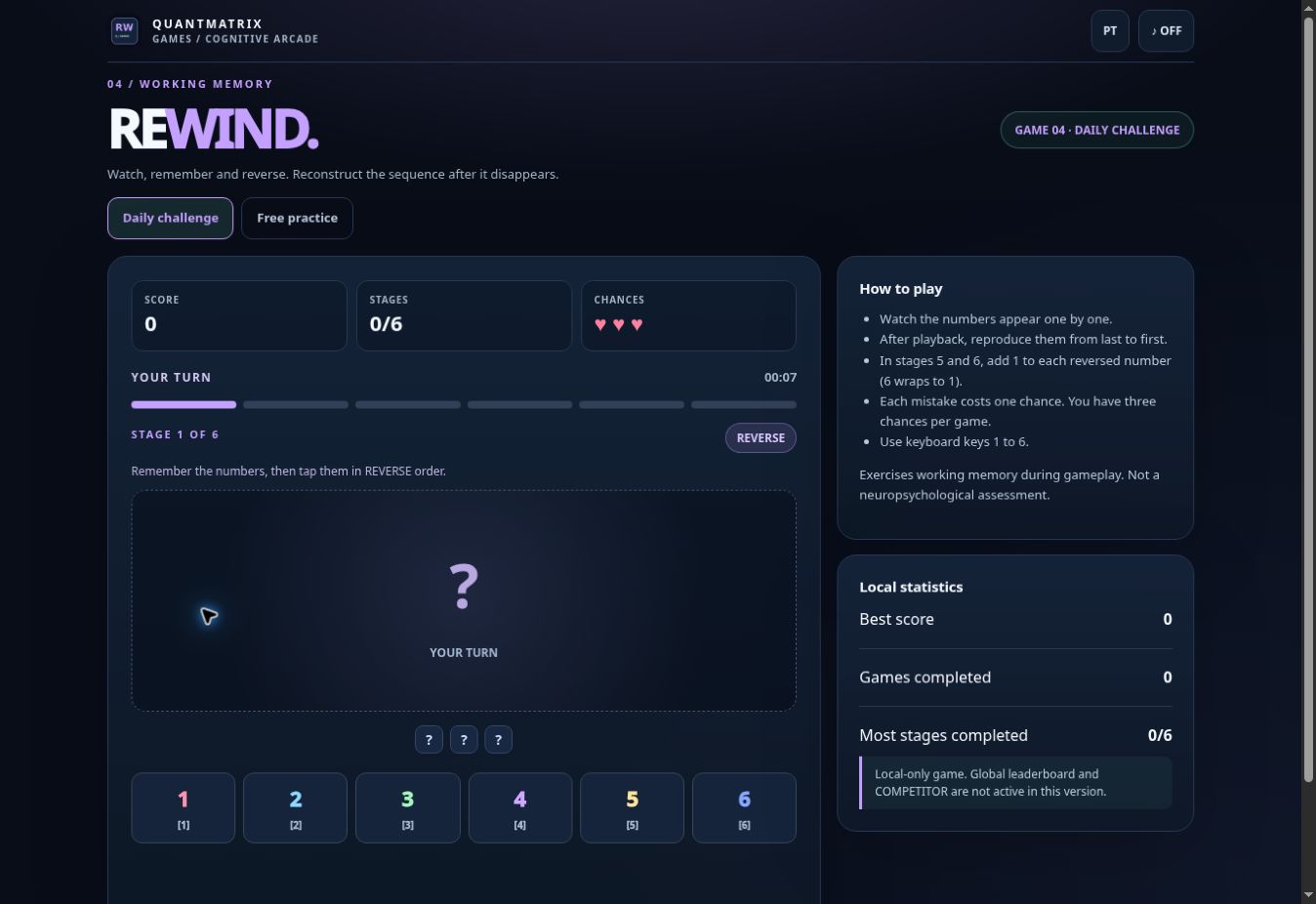Click the first answer slot question mark

[x=429, y=739]
